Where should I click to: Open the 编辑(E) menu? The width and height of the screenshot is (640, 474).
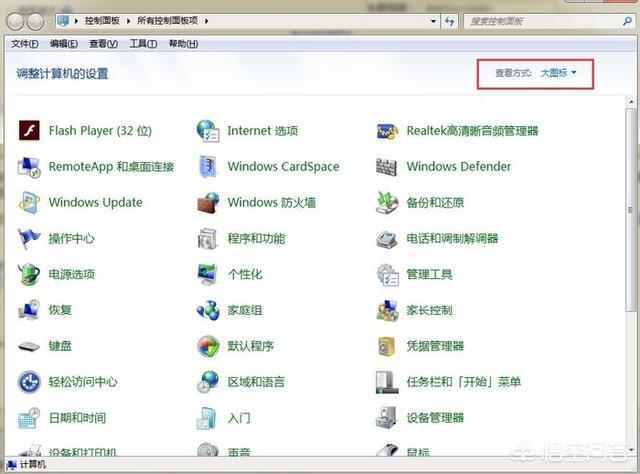pyautogui.click(x=64, y=44)
